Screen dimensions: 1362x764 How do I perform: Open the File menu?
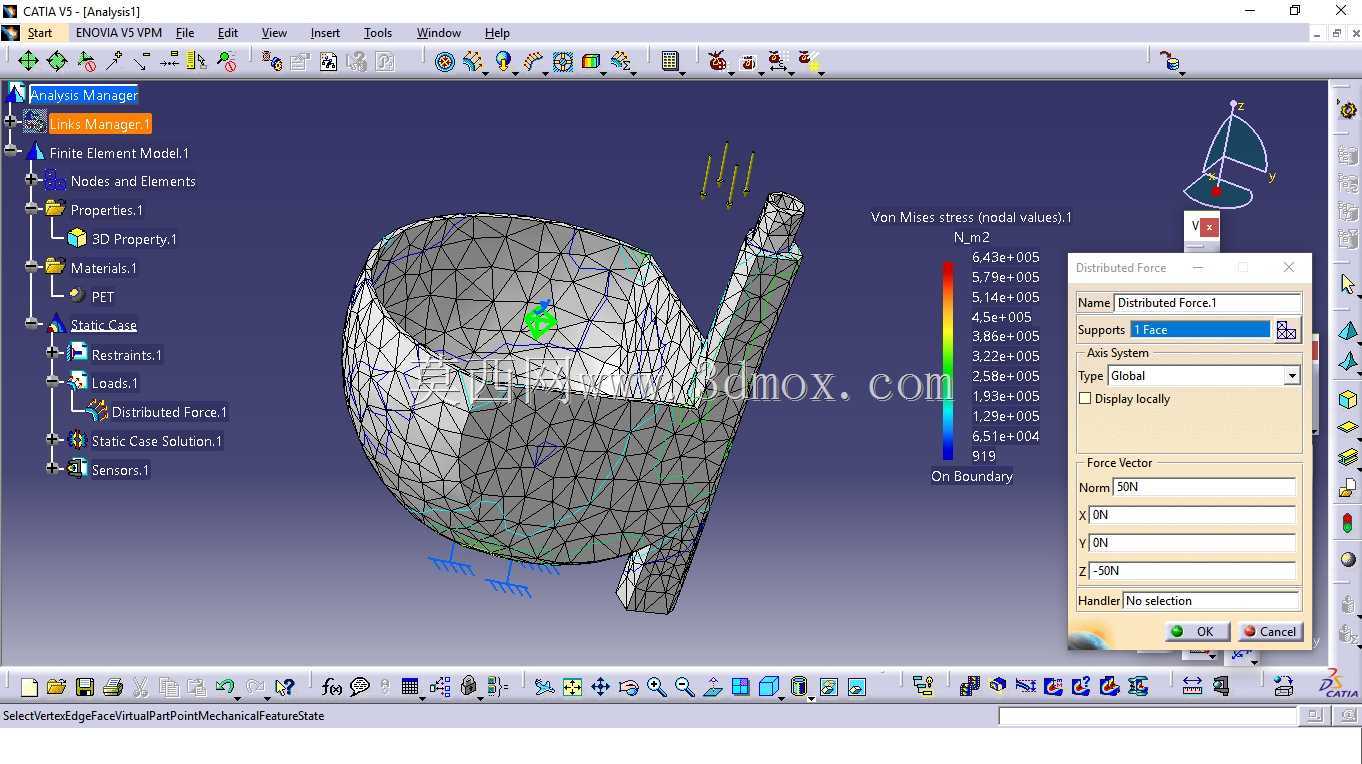(185, 33)
